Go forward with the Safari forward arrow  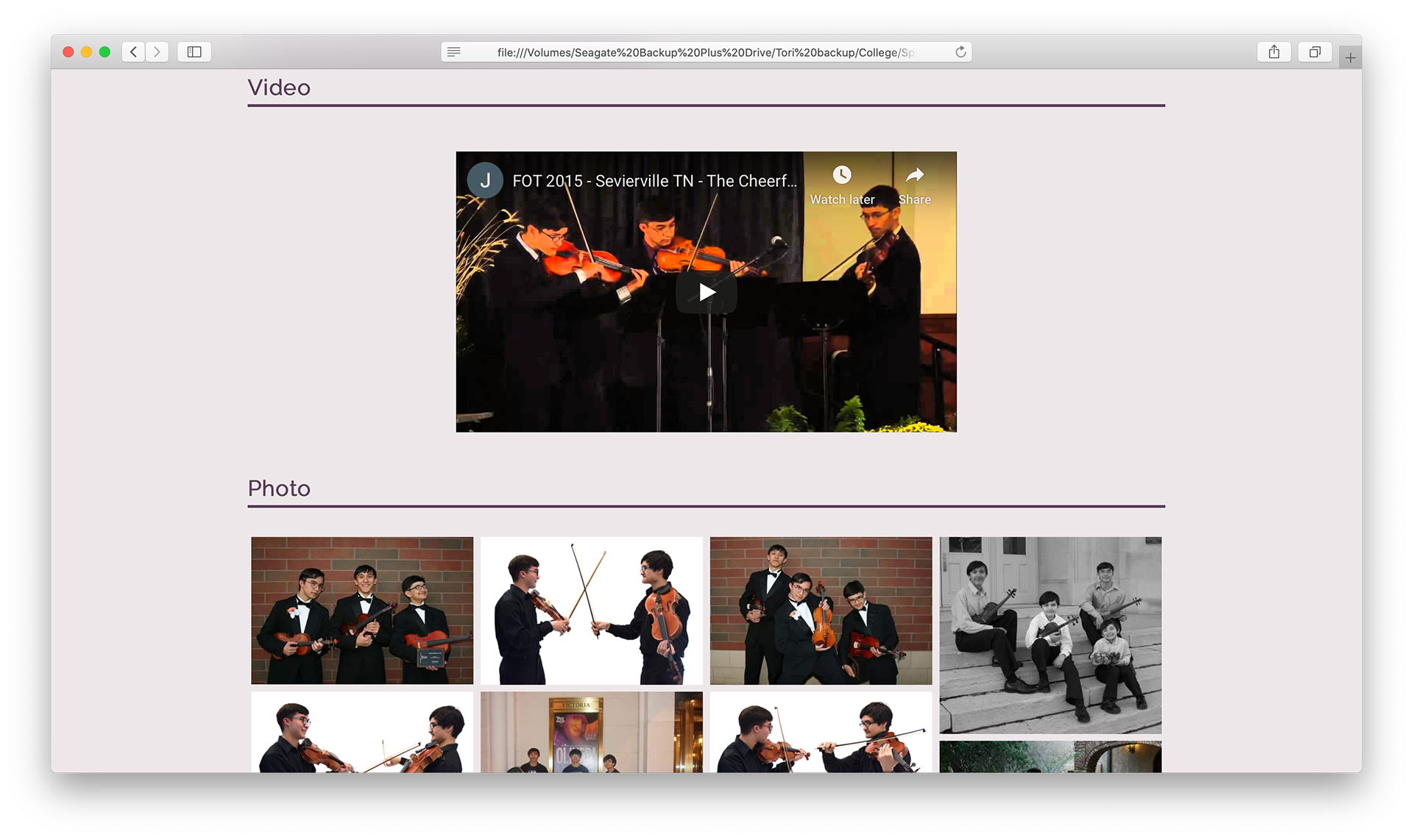point(157,51)
